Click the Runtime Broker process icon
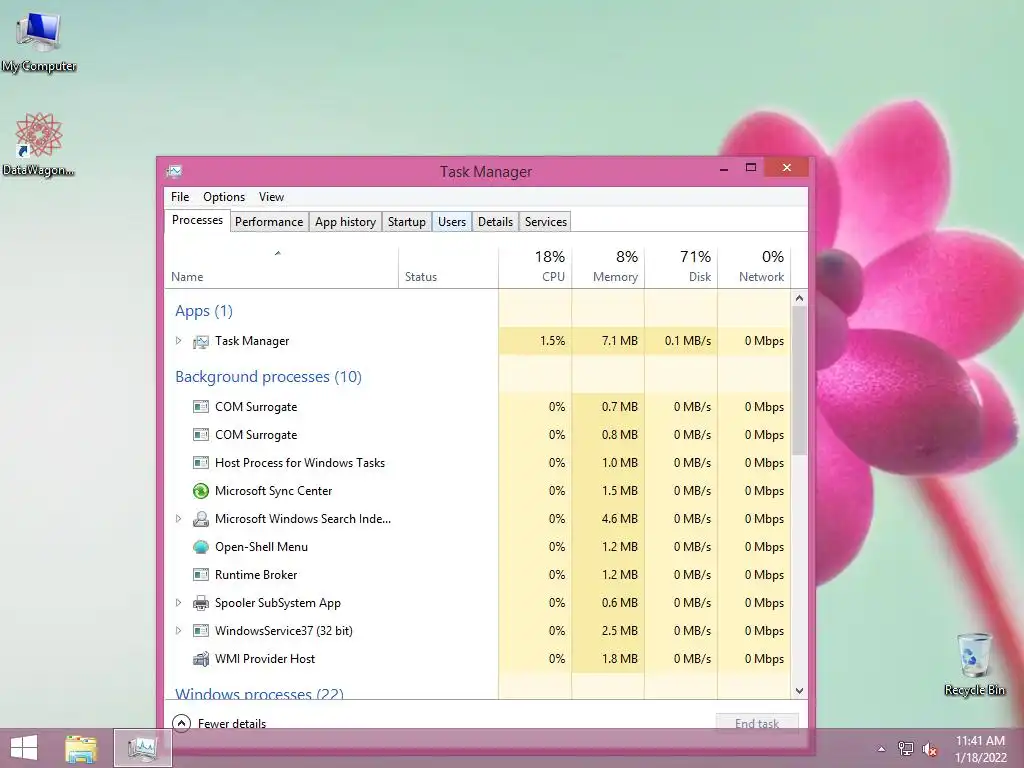 pos(200,575)
